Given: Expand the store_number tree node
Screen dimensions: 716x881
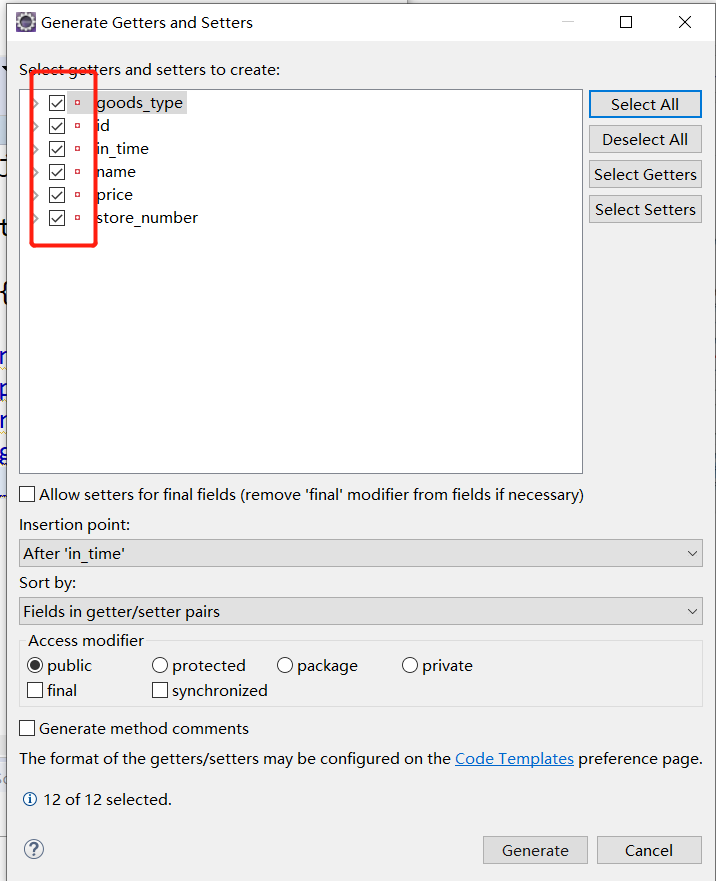Looking at the screenshot, I should 35,218.
